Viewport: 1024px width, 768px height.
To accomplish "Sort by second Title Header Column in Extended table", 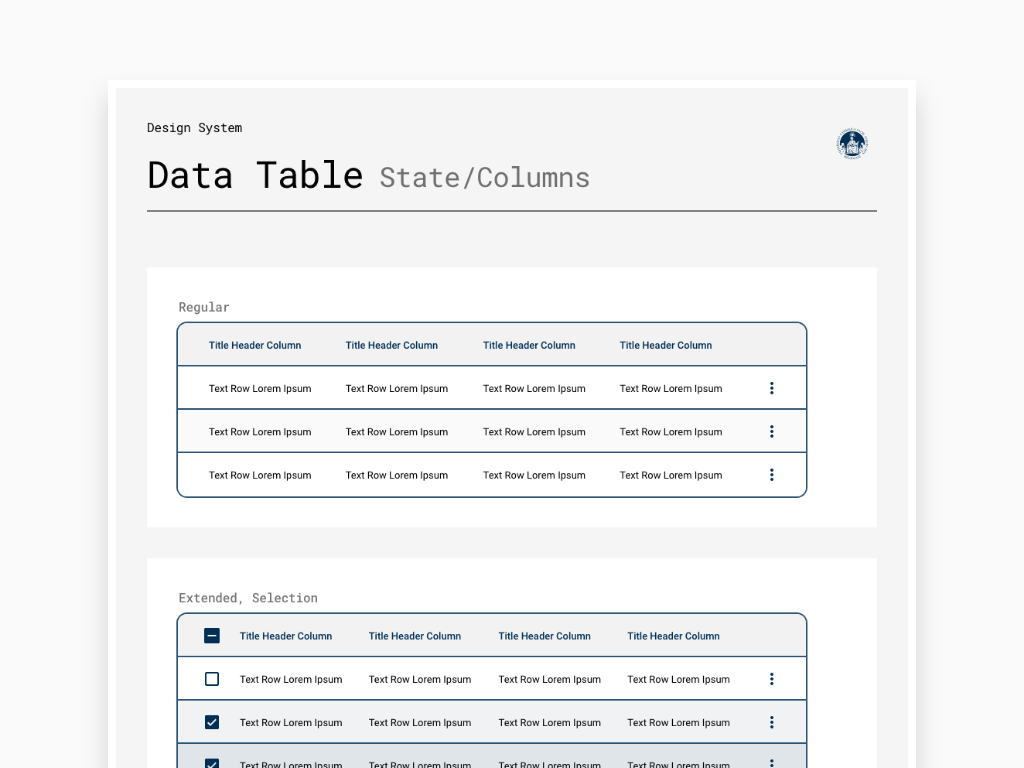I will click(415, 636).
